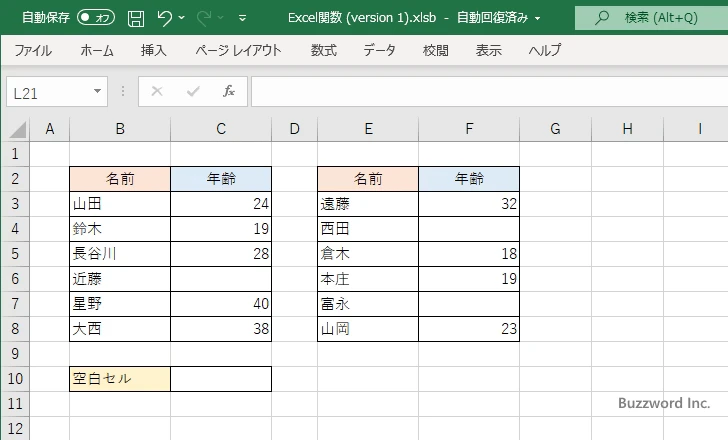Select the cell with age 32
728x440 pixels.
[x=469, y=204]
